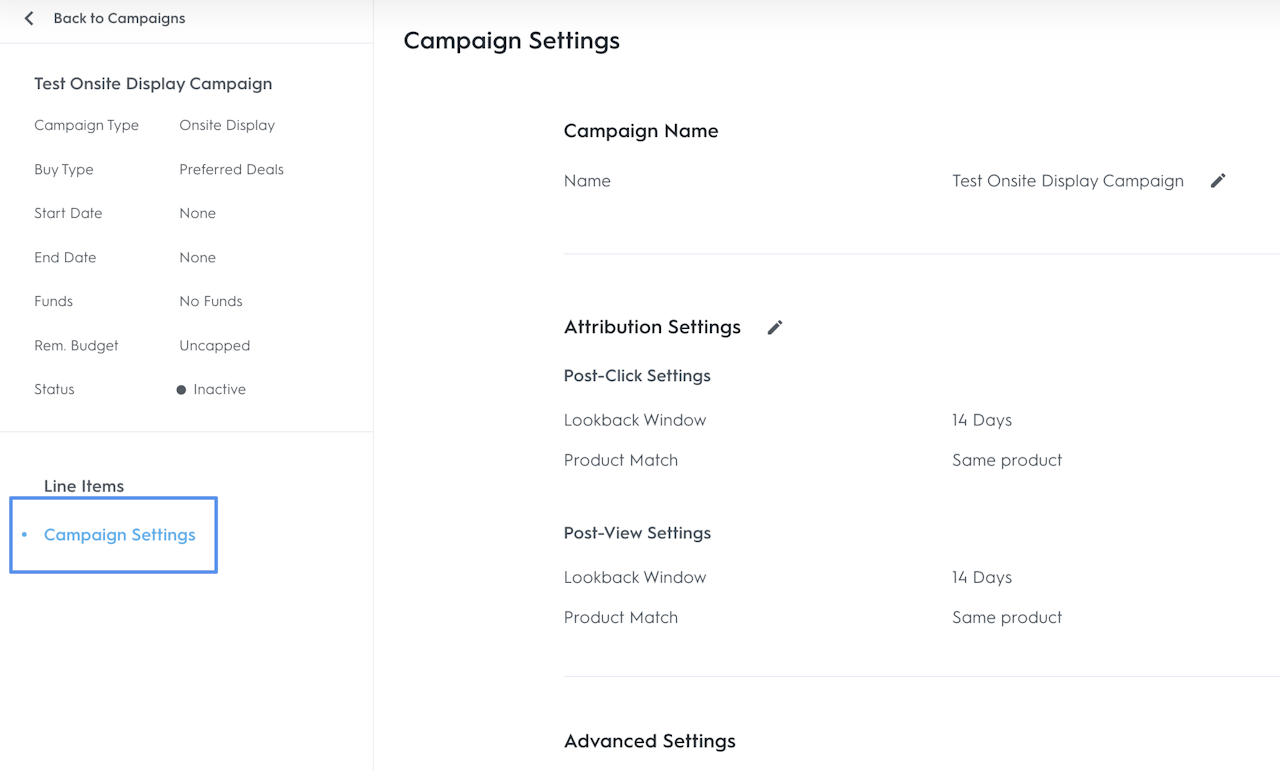
Task: Click the Preferred Deals buy type value
Action: click(231, 169)
